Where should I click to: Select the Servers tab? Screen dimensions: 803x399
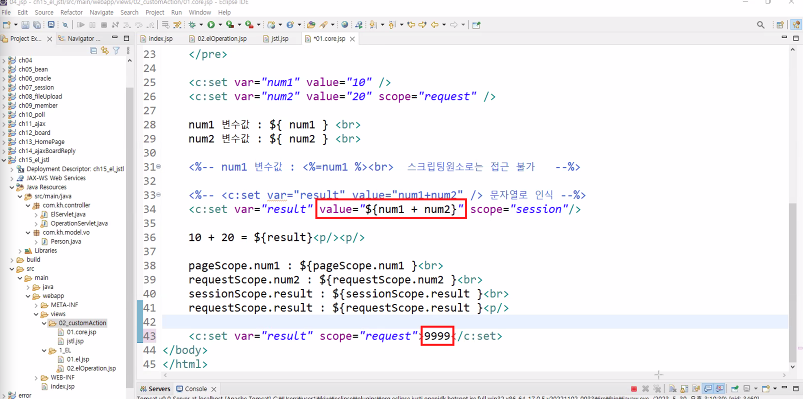tap(155, 389)
